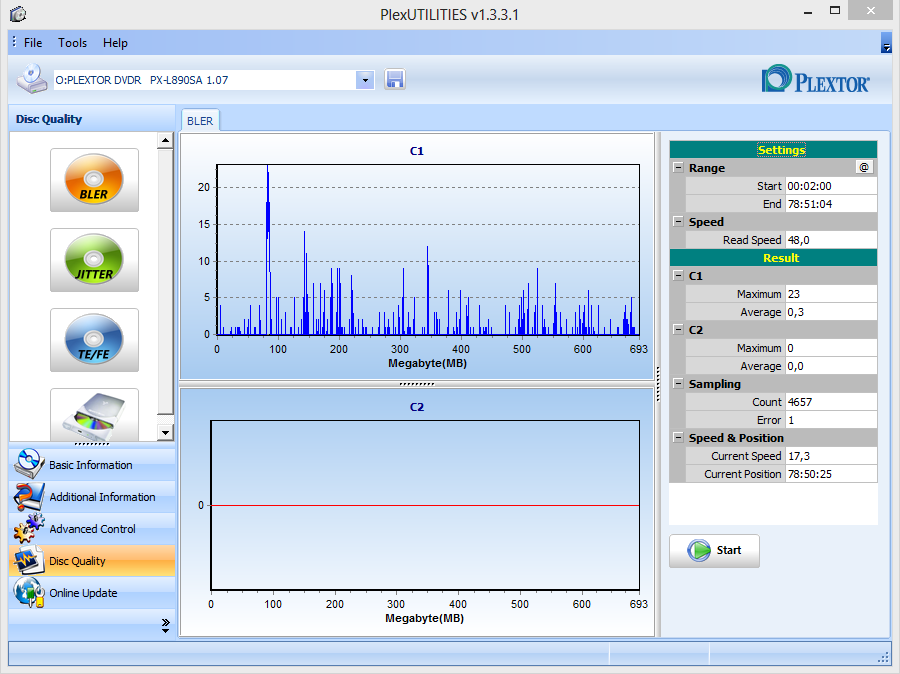
Task: Click the Online Update globe icon
Action: pyautogui.click(x=28, y=592)
